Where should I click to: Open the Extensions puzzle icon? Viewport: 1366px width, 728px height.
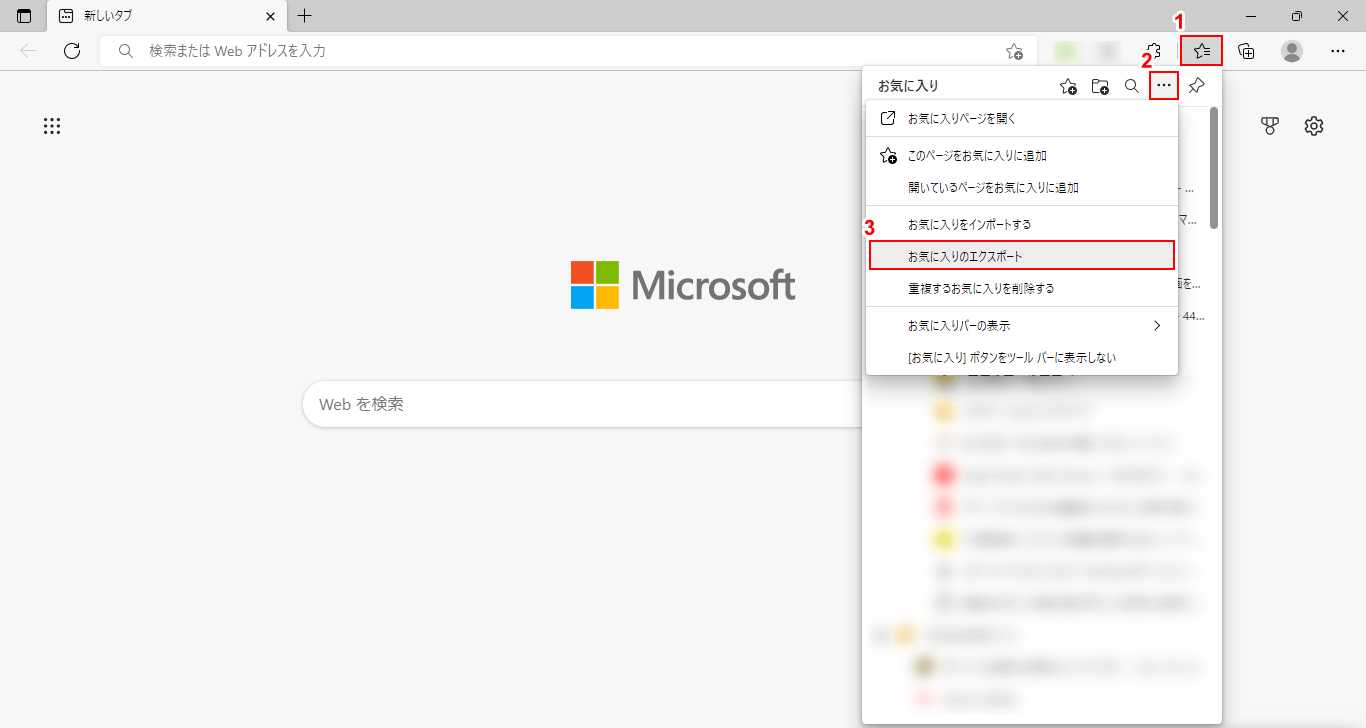pyautogui.click(x=1153, y=51)
